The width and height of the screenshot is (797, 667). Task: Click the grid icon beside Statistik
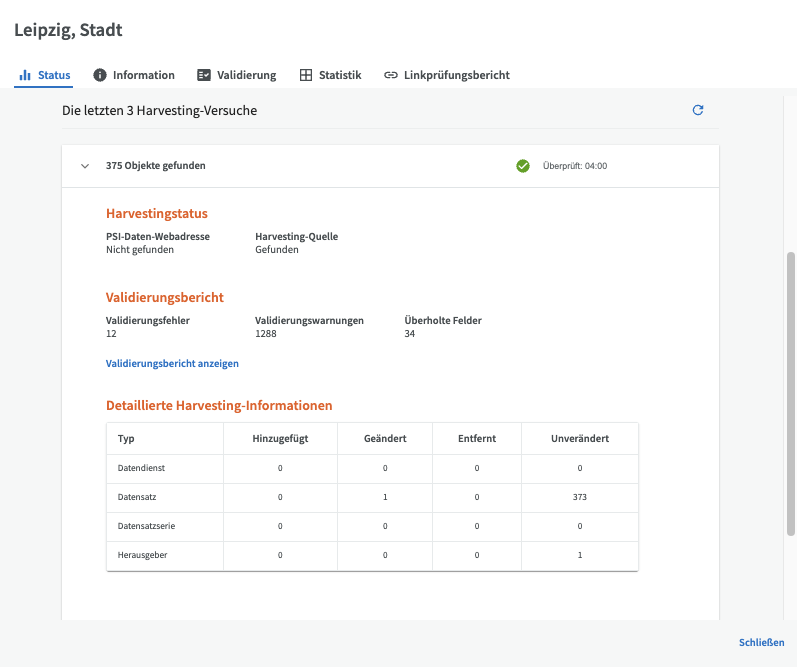tap(306, 75)
